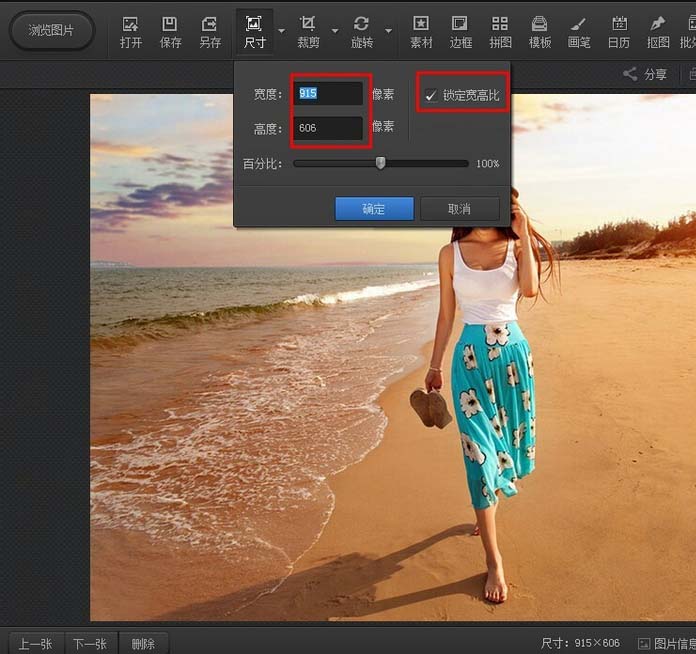Screen dimensions: 696x654
Task: Go to next image with 下一张
Action: [90, 643]
